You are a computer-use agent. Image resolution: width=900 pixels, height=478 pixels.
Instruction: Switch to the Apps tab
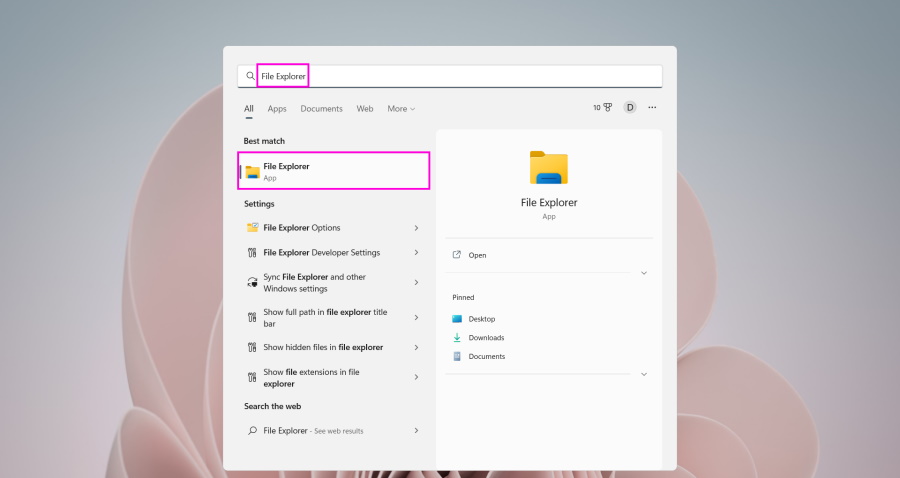[277, 109]
